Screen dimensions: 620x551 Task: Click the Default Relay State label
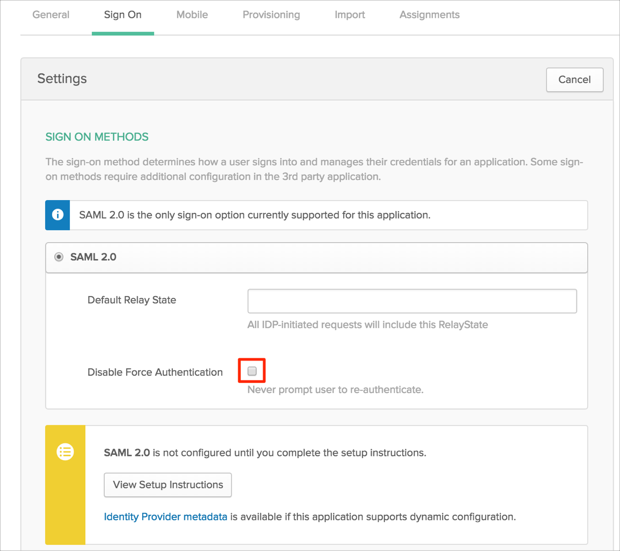click(x=132, y=300)
